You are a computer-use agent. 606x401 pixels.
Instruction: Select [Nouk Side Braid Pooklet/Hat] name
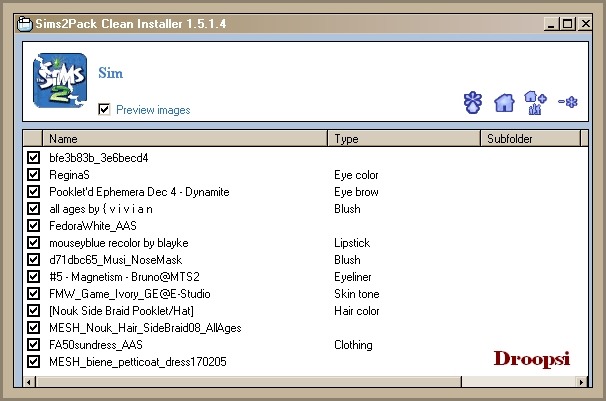pos(121,311)
